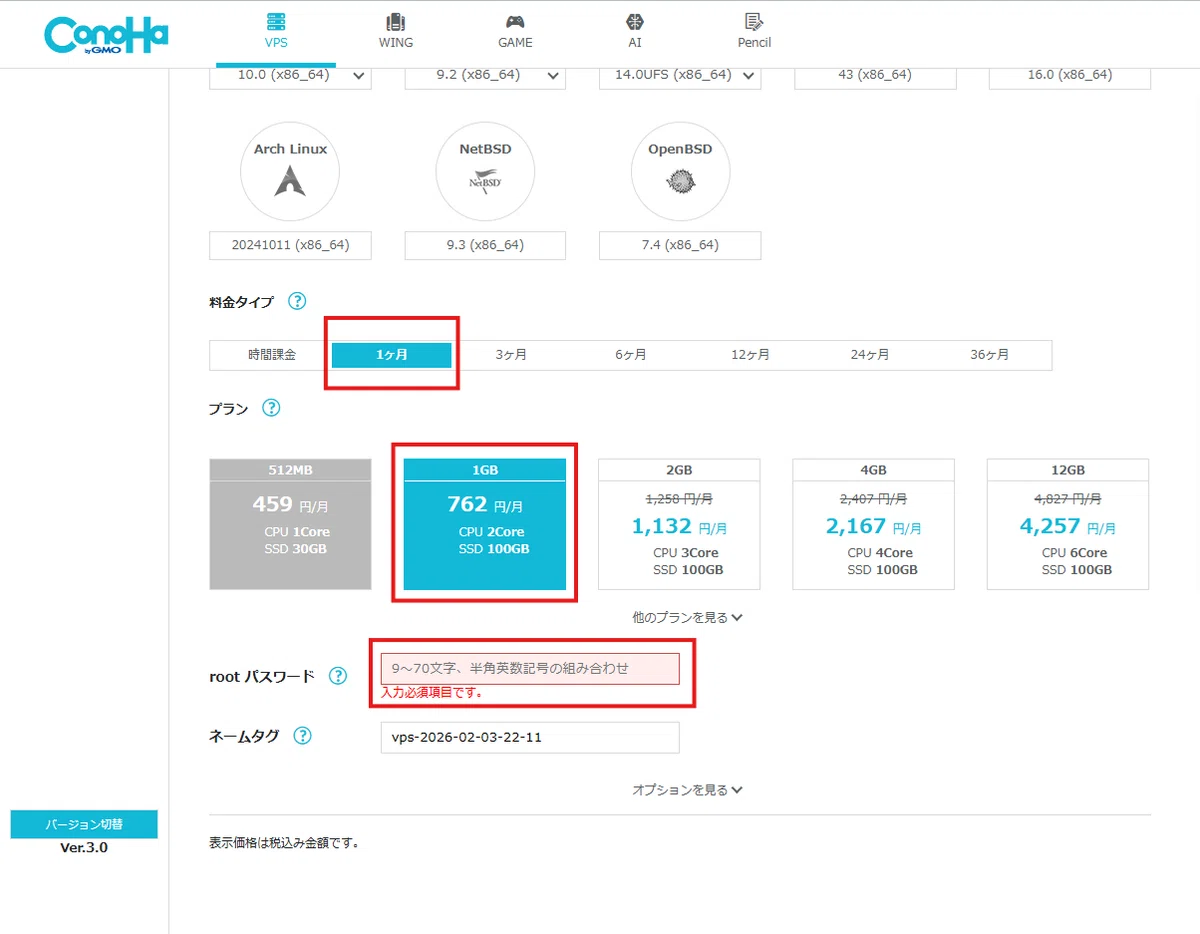Open the AI service tab

(x=635, y=32)
